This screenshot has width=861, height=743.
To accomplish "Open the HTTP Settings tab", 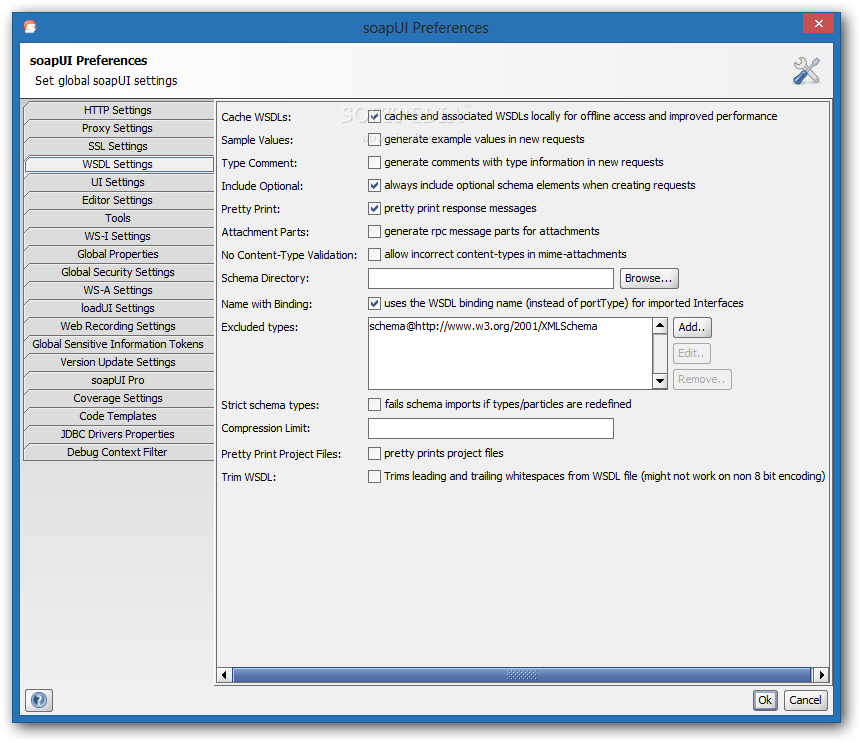I will coord(118,110).
